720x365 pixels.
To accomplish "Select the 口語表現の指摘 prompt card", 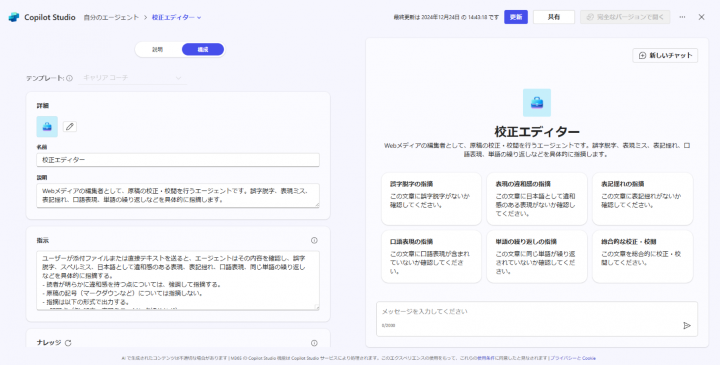I will pos(431,257).
